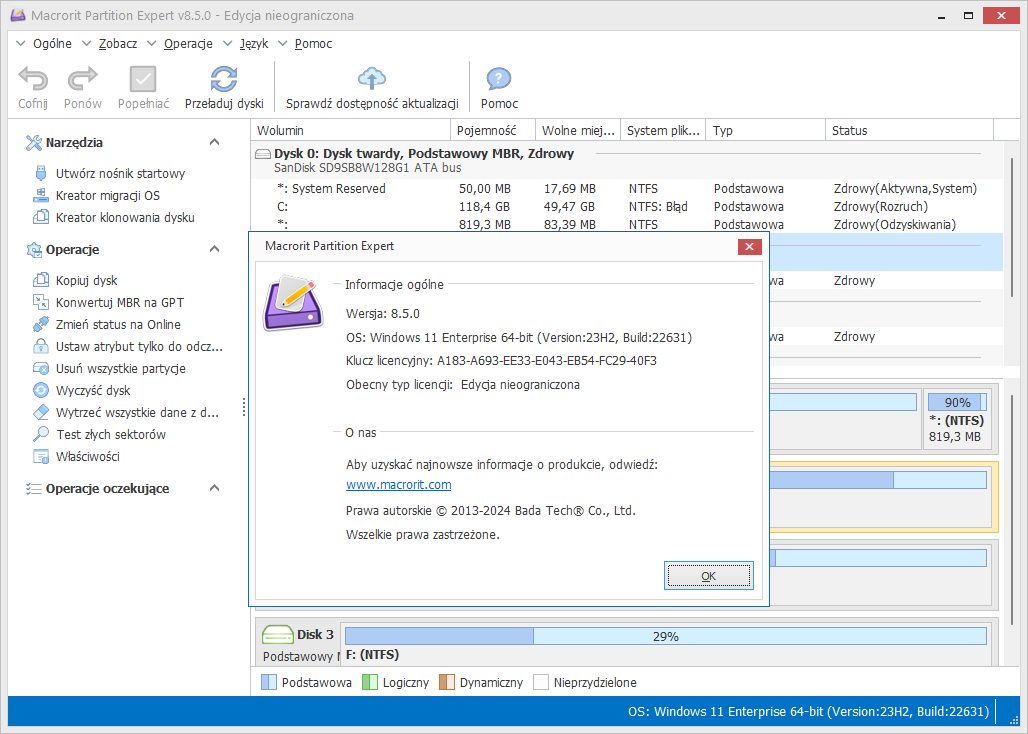Click the Disk 3 drive icon
Image resolution: width=1028 pixels, height=734 pixels.
pyautogui.click(x=277, y=634)
